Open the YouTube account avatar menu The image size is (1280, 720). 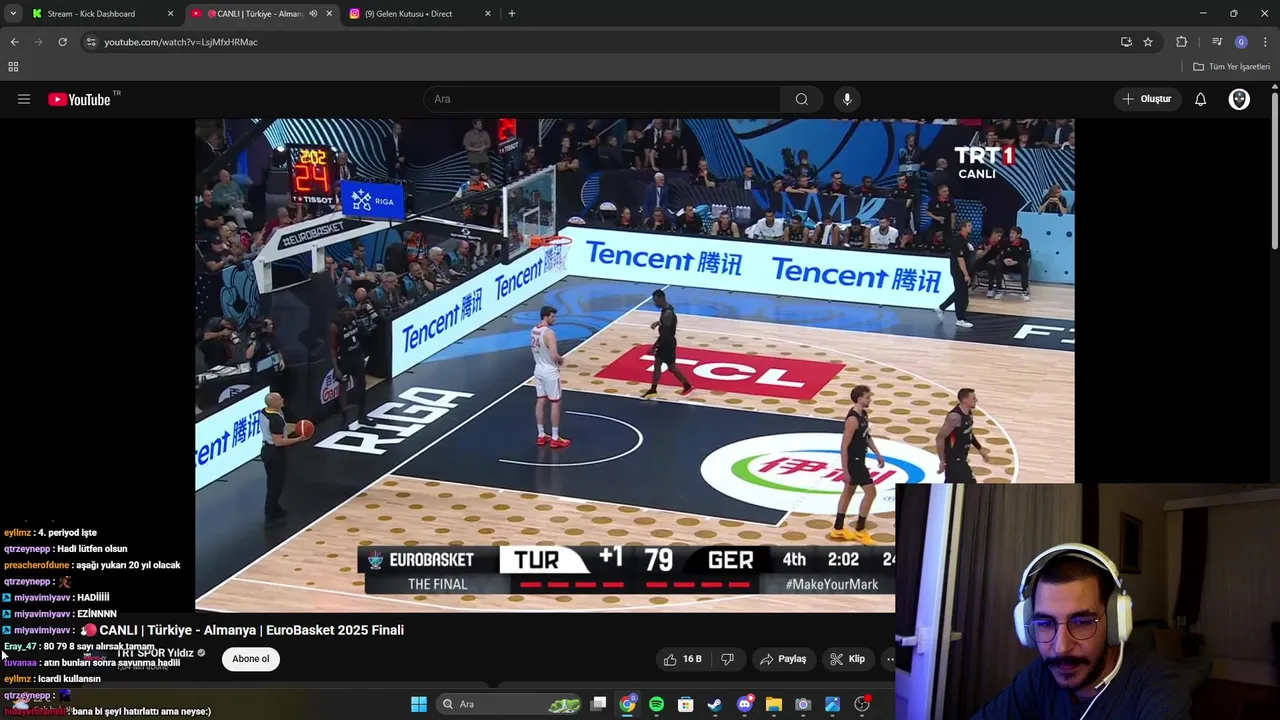tap(1239, 99)
